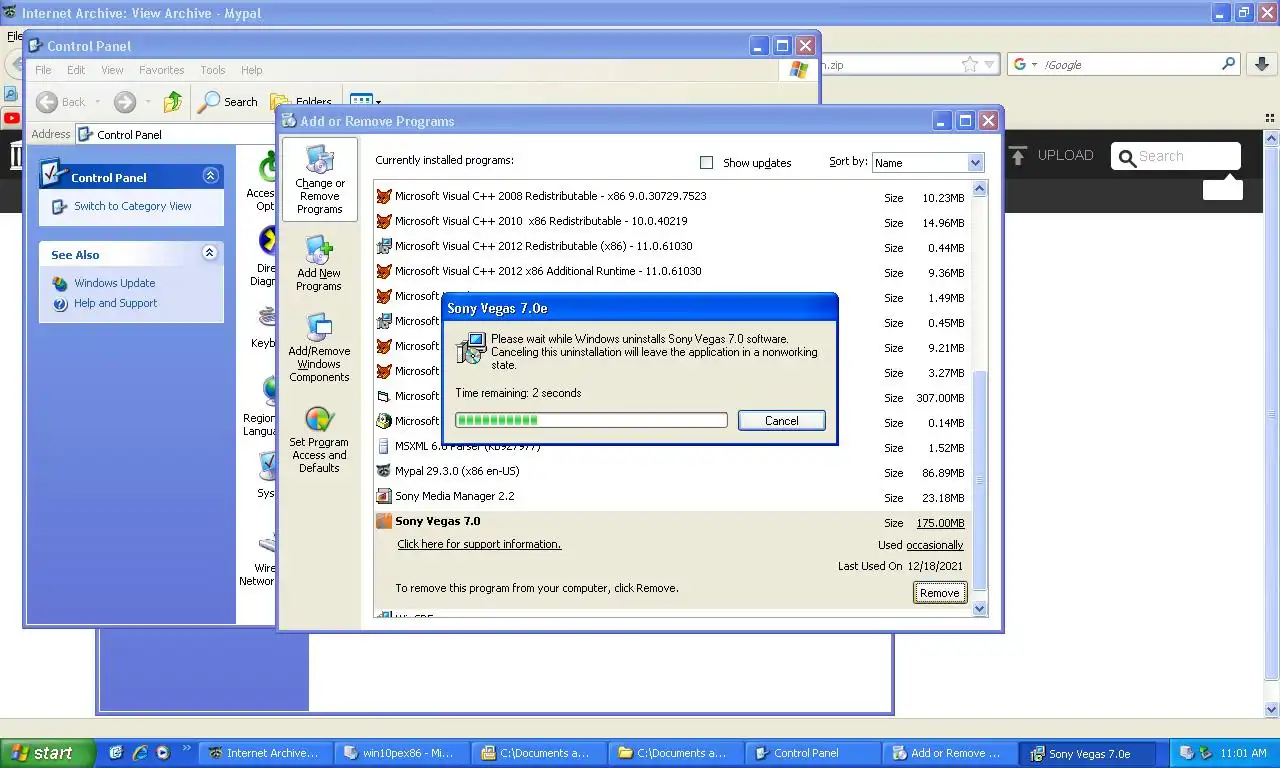This screenshot has height=768, width=1280.
Task: Click the bookmark star in browser URL bar
Action: click(x=969, y=64)
